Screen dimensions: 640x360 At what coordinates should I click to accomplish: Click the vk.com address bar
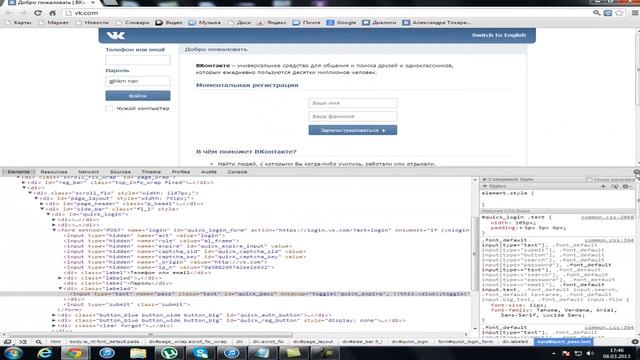point(327,13)
